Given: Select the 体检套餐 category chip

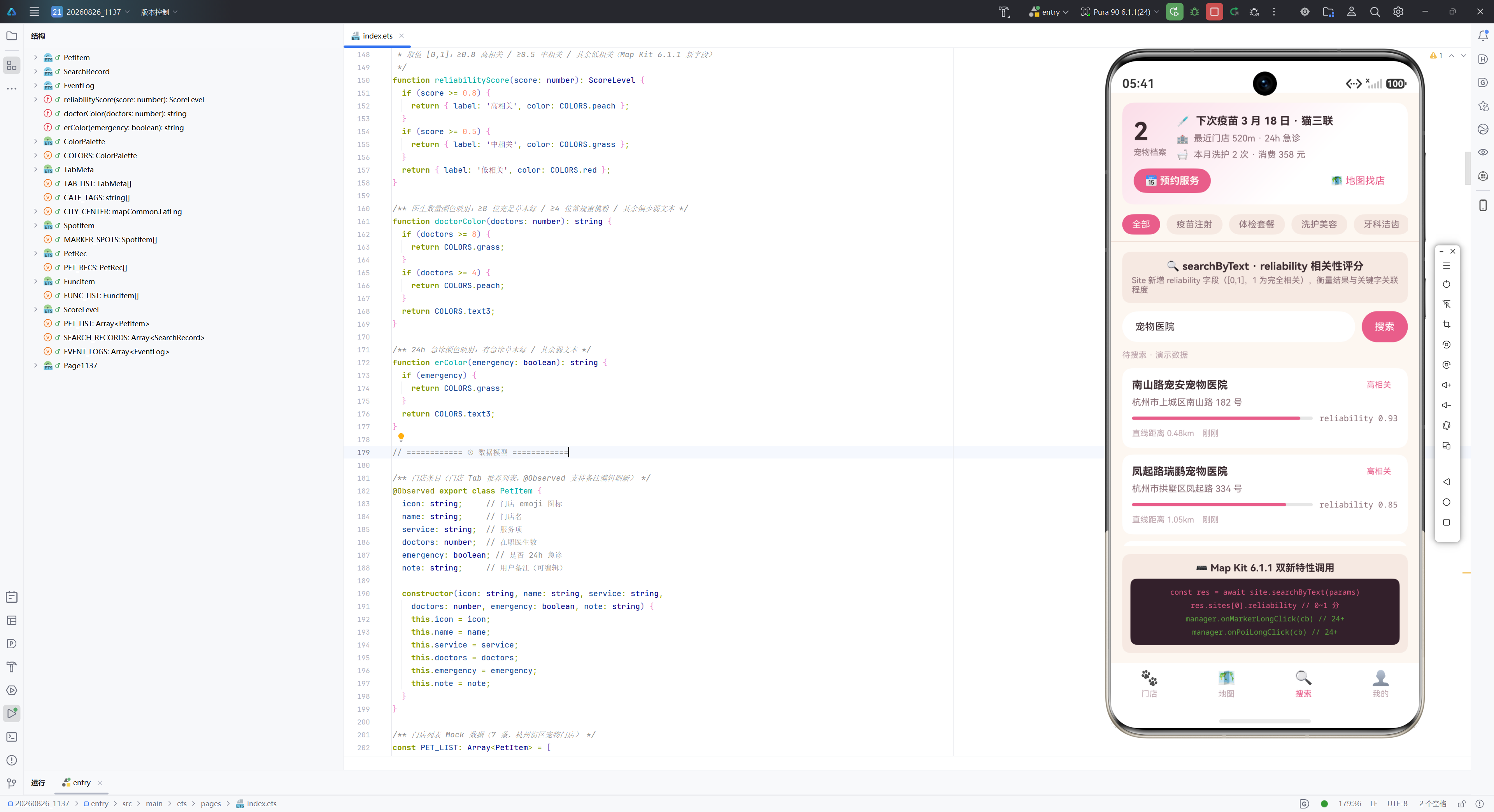Looking at the screenshot, I should [1257, 224].
